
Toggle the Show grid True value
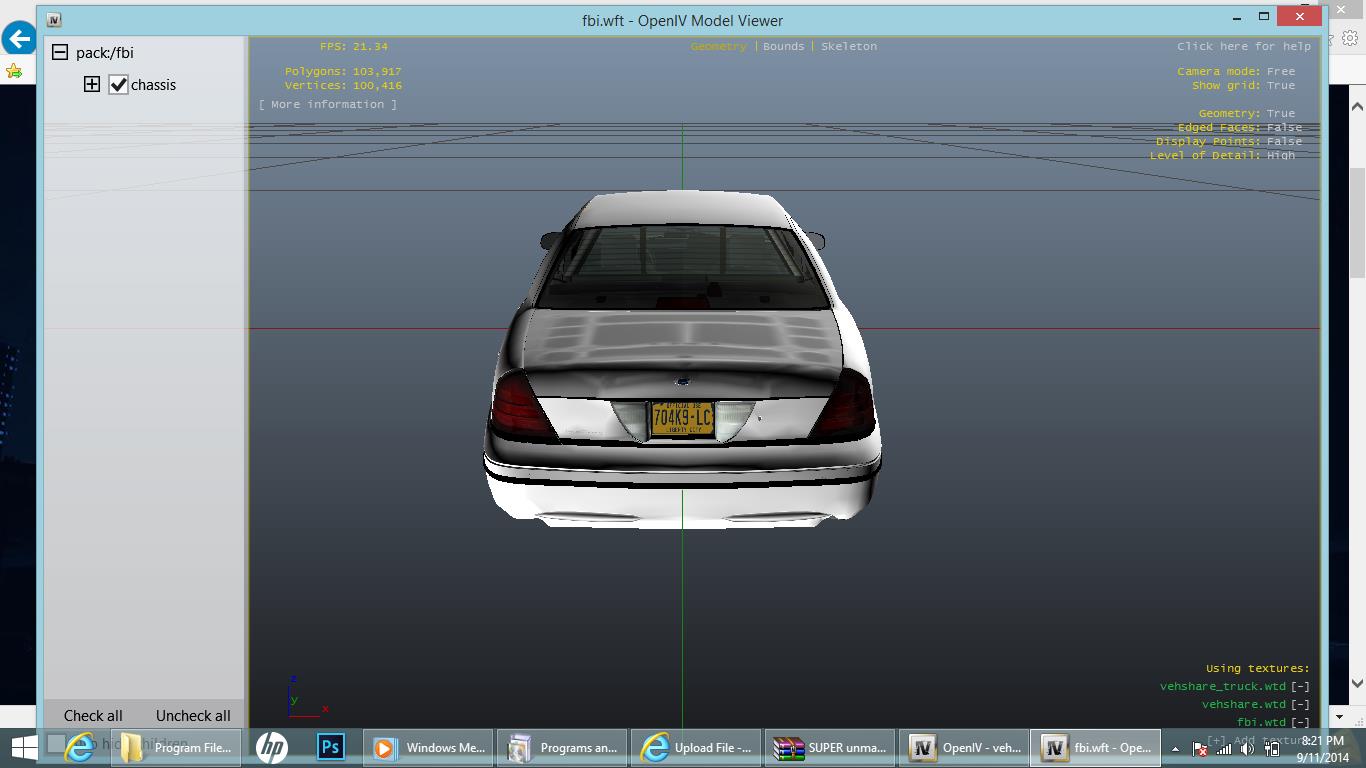[x=1280, y=86]
